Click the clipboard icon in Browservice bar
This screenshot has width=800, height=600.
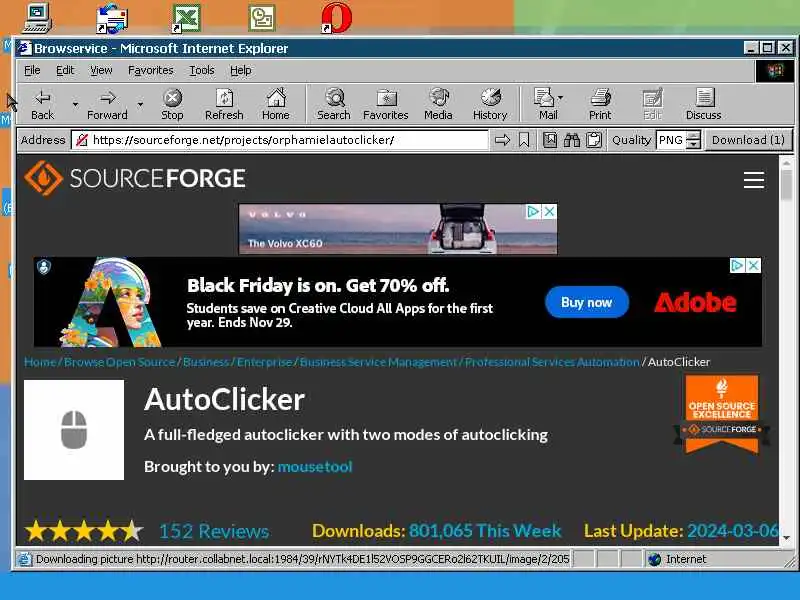click(x=593, y=140)
